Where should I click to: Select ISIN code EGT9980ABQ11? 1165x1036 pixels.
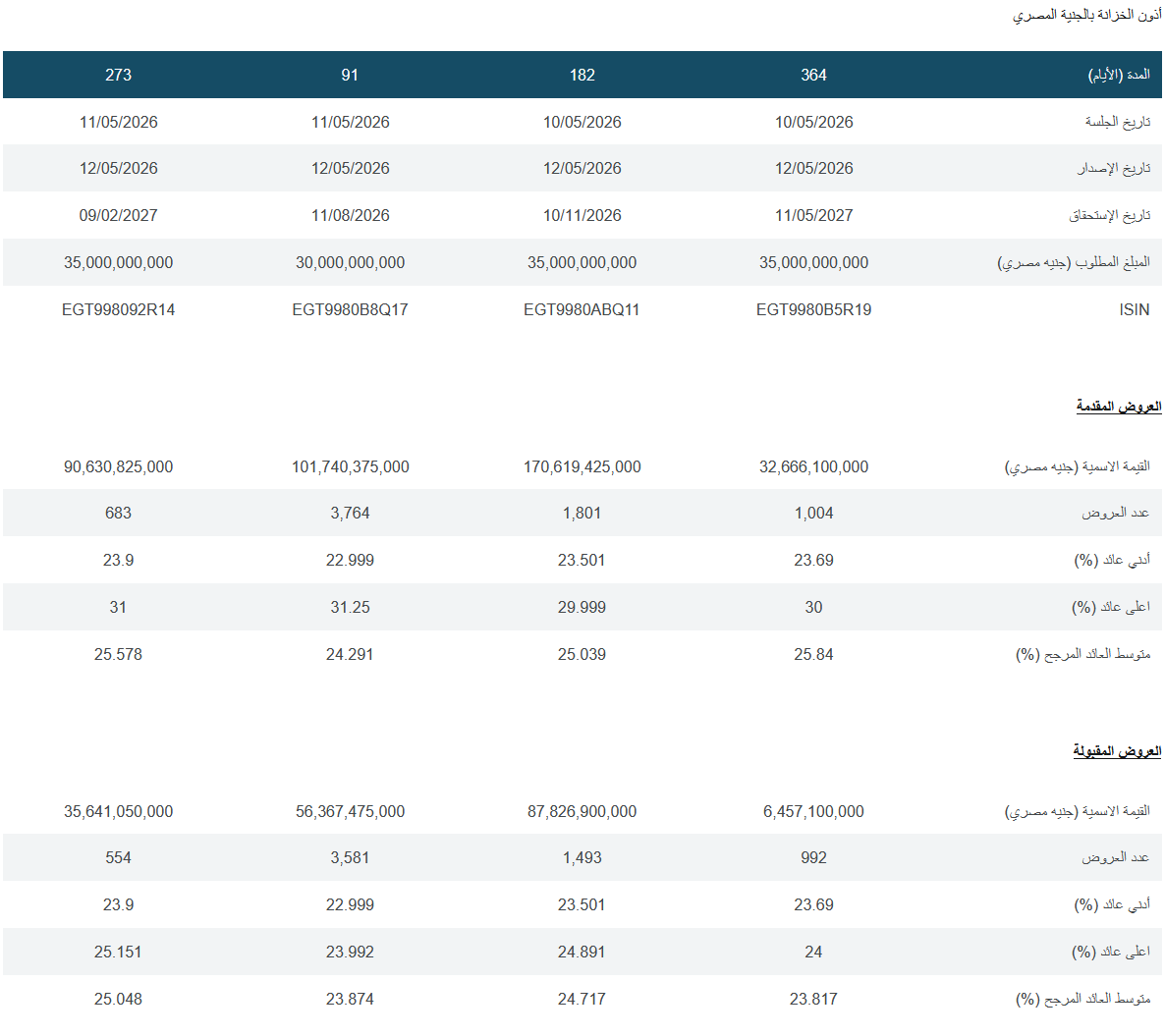pyautogui.click(x=582, y=309)
